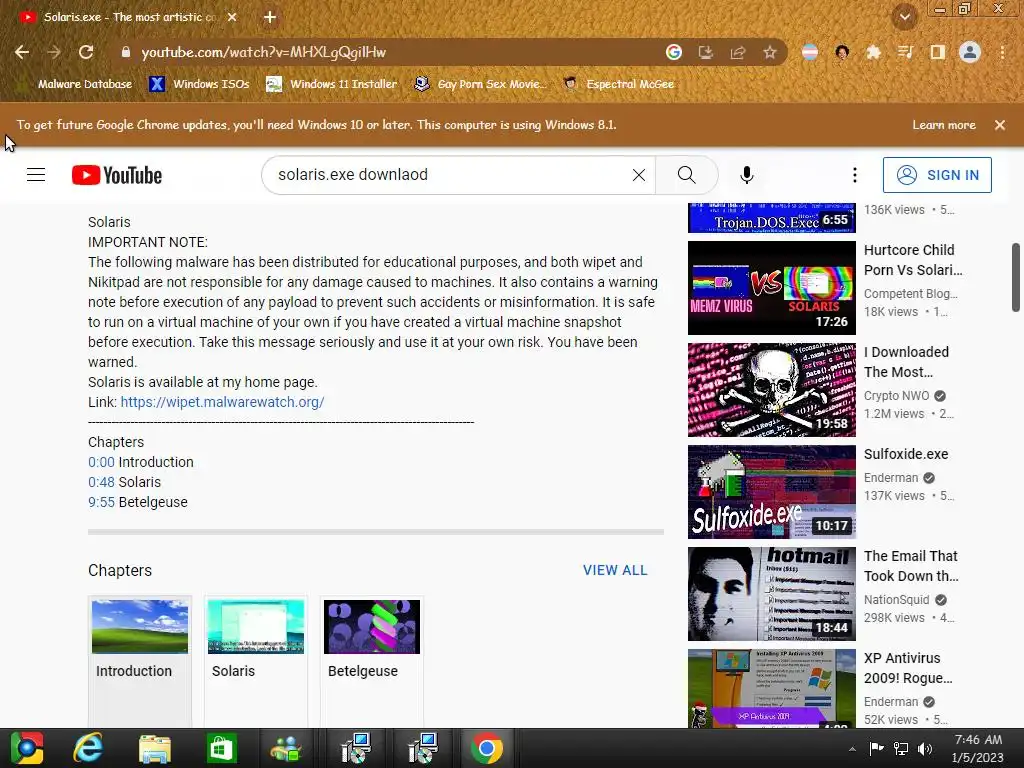
Task: Open volume control in system tray
Action: (x=925, y=749)
